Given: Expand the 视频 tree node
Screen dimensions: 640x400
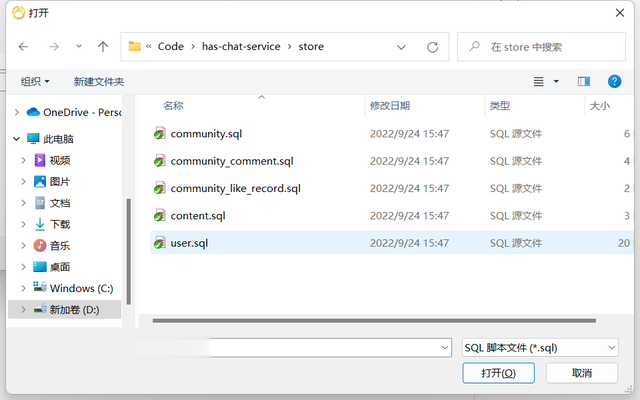Looking at the screenshot, I should 23,160.
